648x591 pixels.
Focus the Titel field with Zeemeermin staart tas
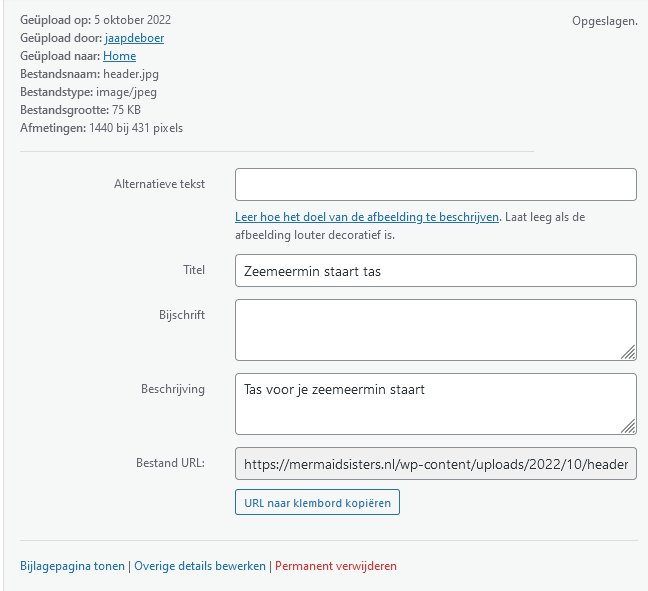click(x=436, y=271)
